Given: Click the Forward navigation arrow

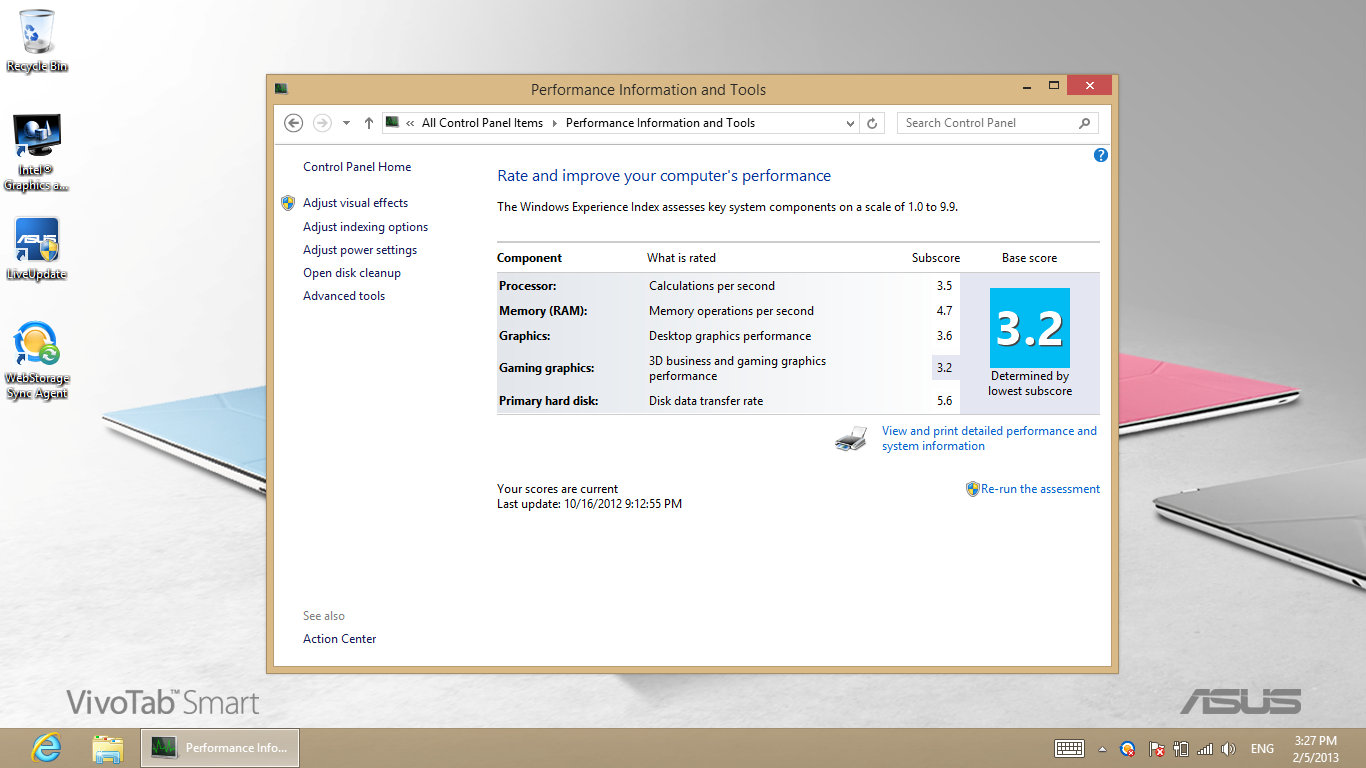Looking at the screenshot, I should (x=322, y=123).
